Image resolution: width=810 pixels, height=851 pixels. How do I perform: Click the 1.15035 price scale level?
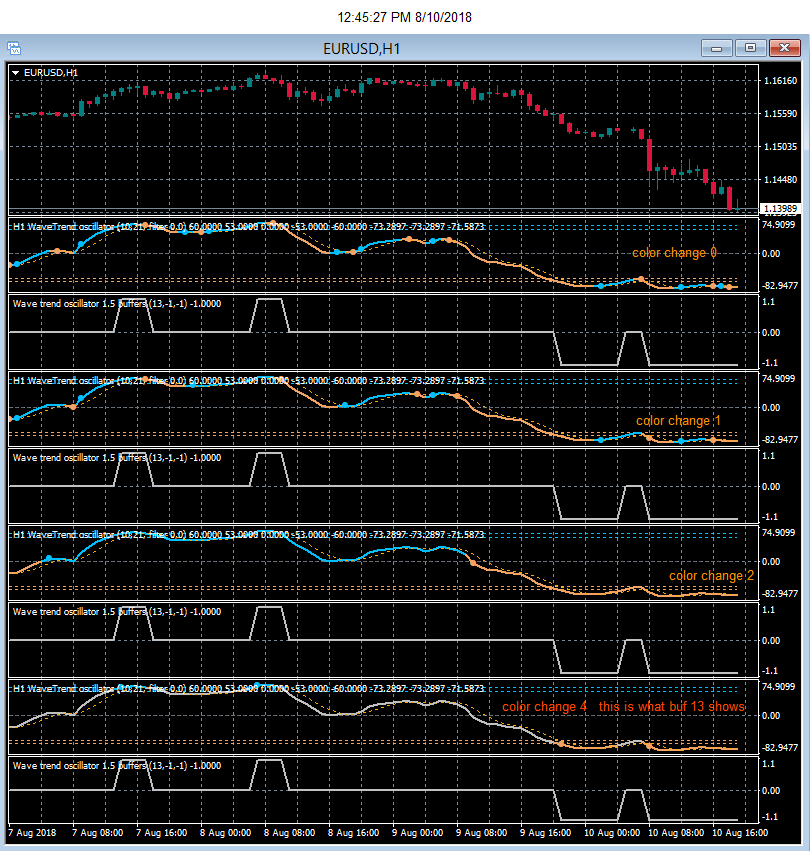pyautogui.click(x=780, y=147)
